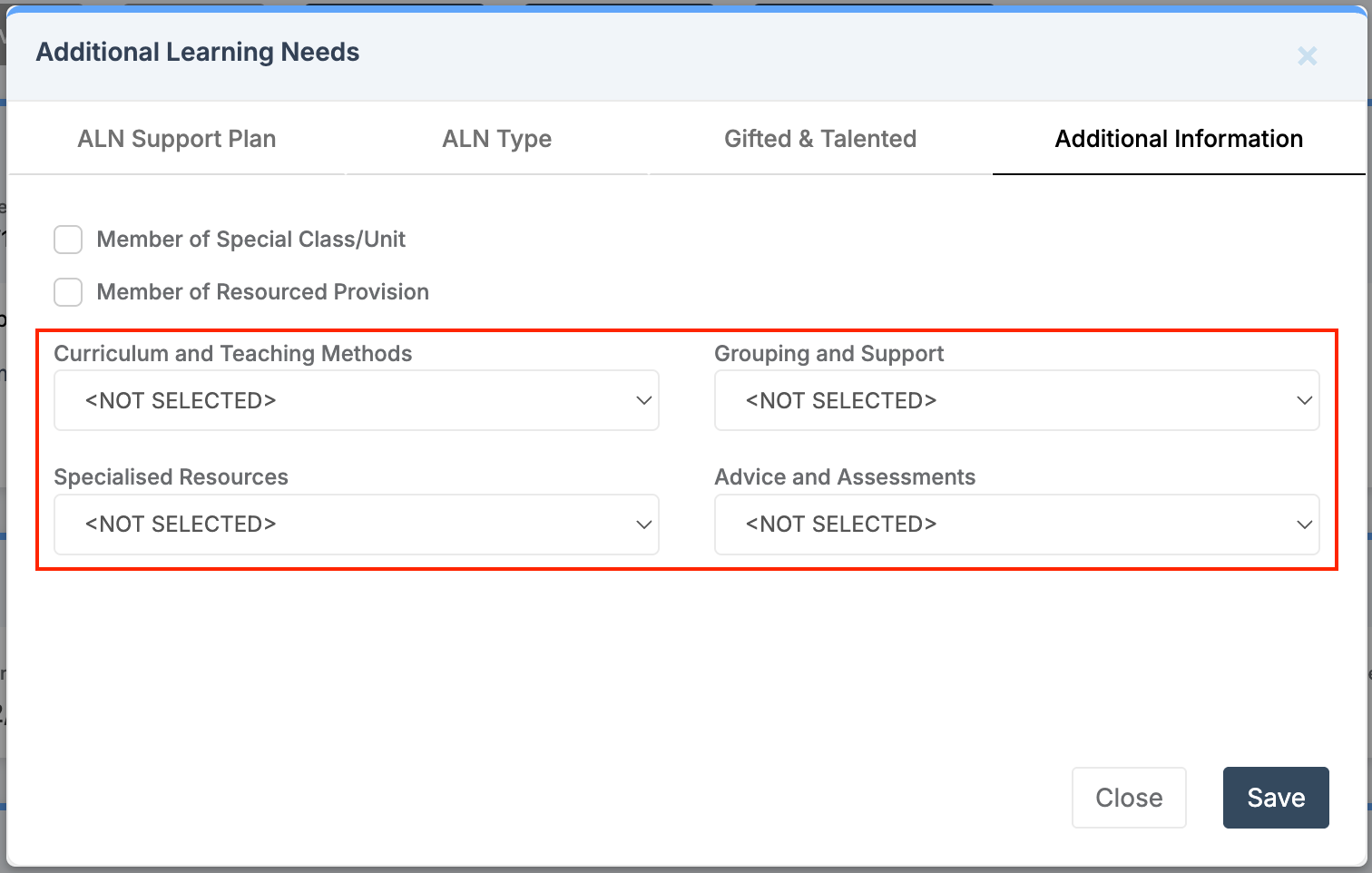Open the Grouping and Support dropdown

point(1016,400)
